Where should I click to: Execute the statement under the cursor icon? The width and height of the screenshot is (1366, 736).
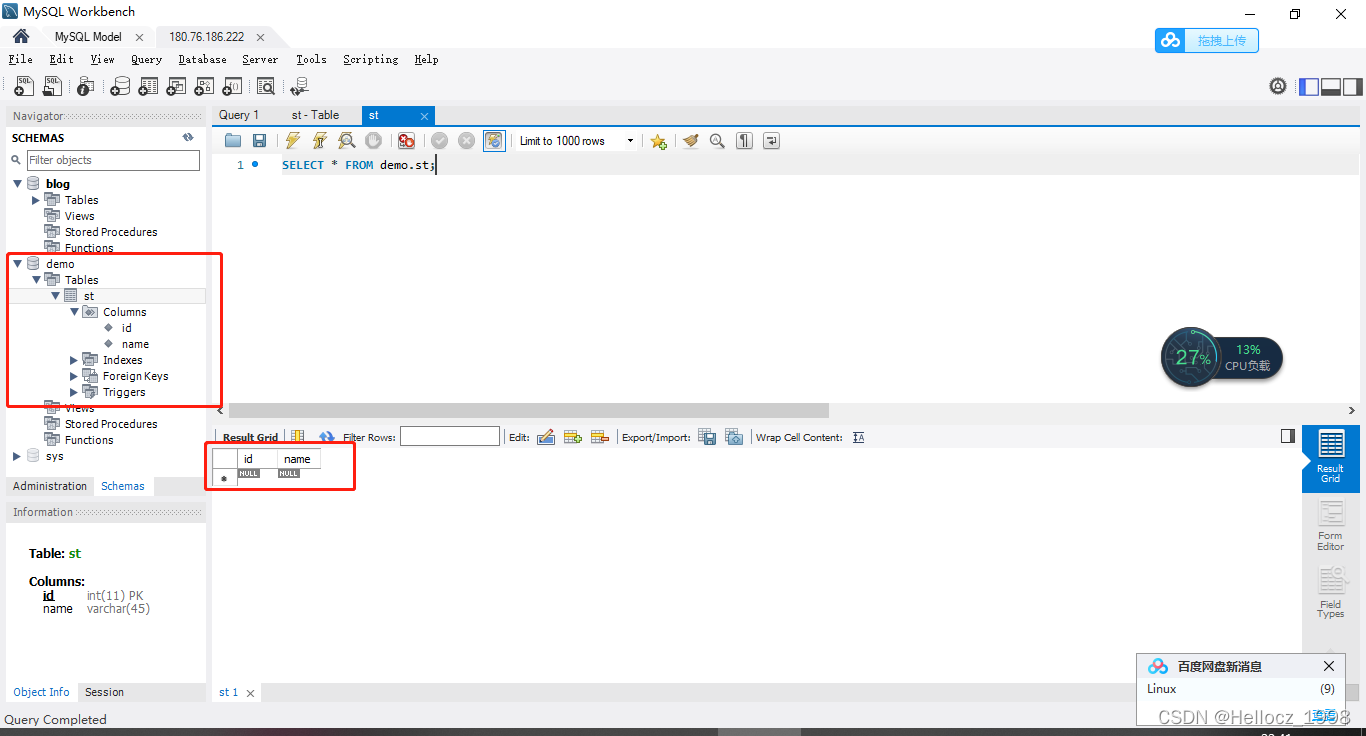[320, 141]
